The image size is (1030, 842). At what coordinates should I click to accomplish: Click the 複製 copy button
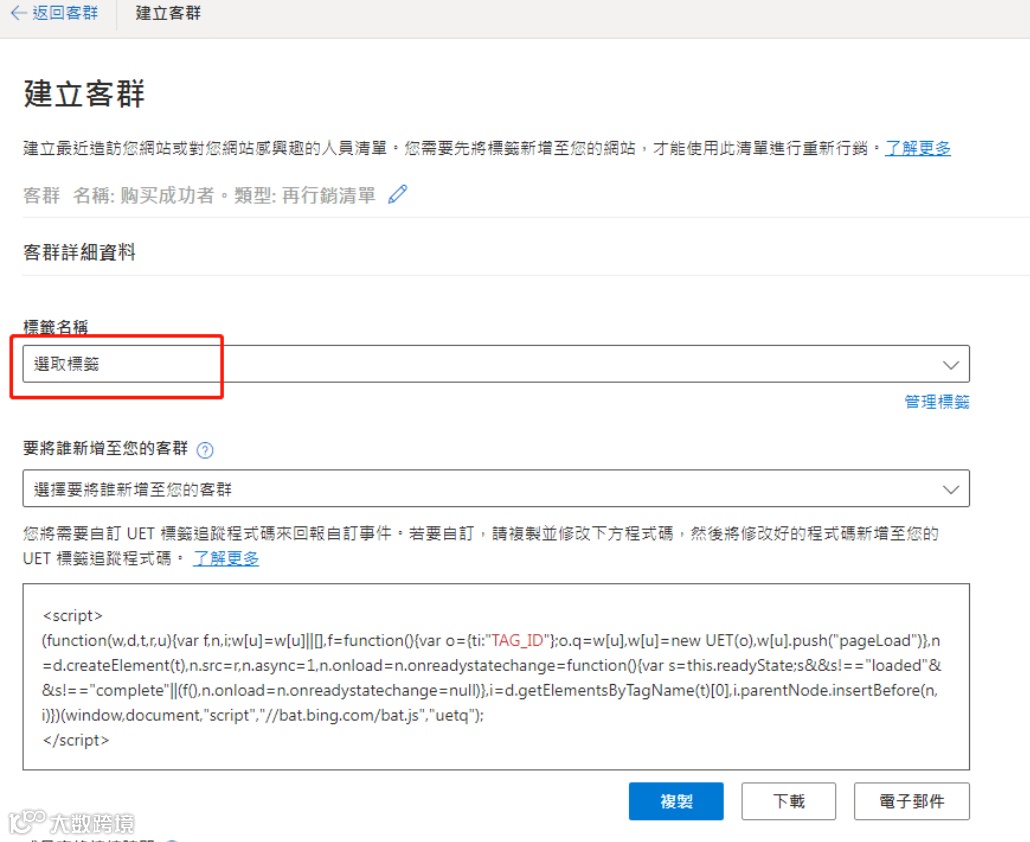676,801
